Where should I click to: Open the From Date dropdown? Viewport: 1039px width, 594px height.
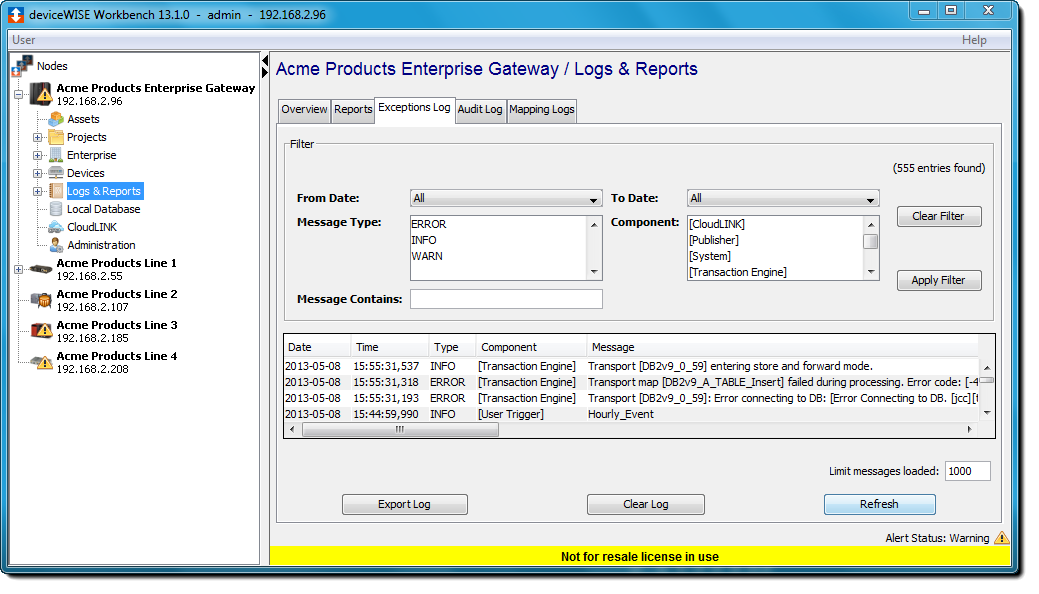coord(506,198)
